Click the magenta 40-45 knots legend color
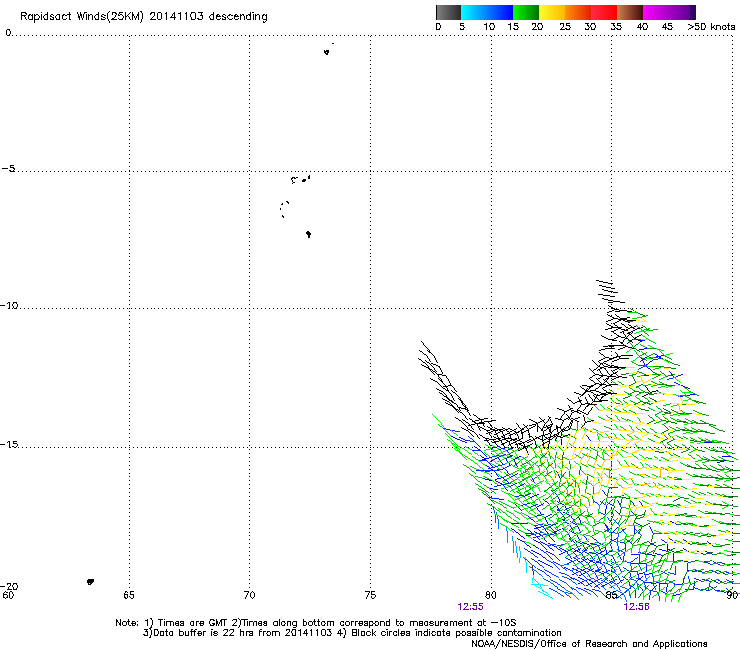 656,12
